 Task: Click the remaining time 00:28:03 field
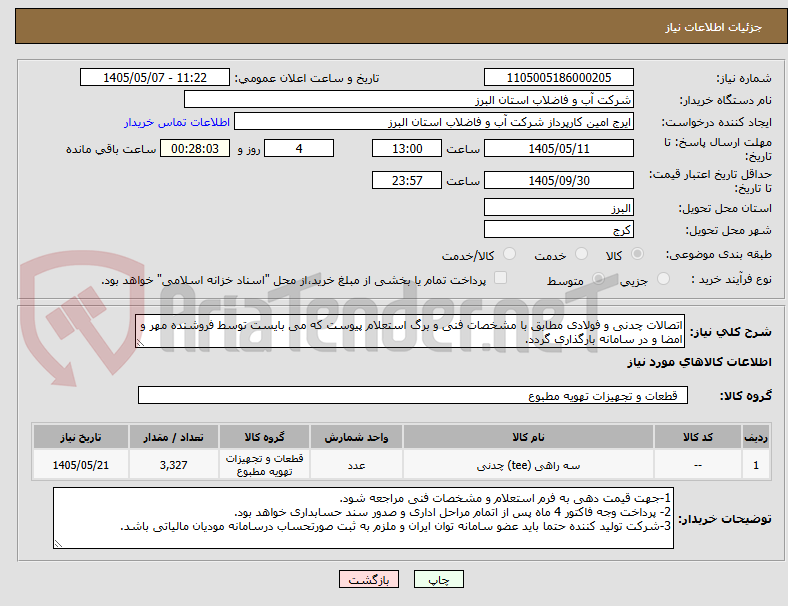point(195,149)
